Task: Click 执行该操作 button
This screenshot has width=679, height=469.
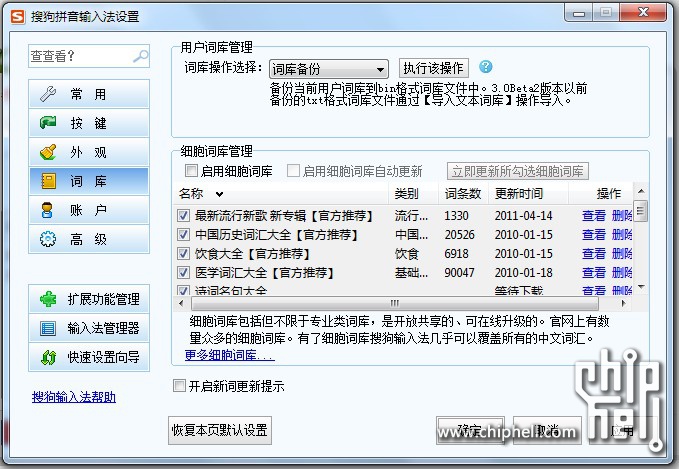Action: pyautogui.click(x=433, y=68)
